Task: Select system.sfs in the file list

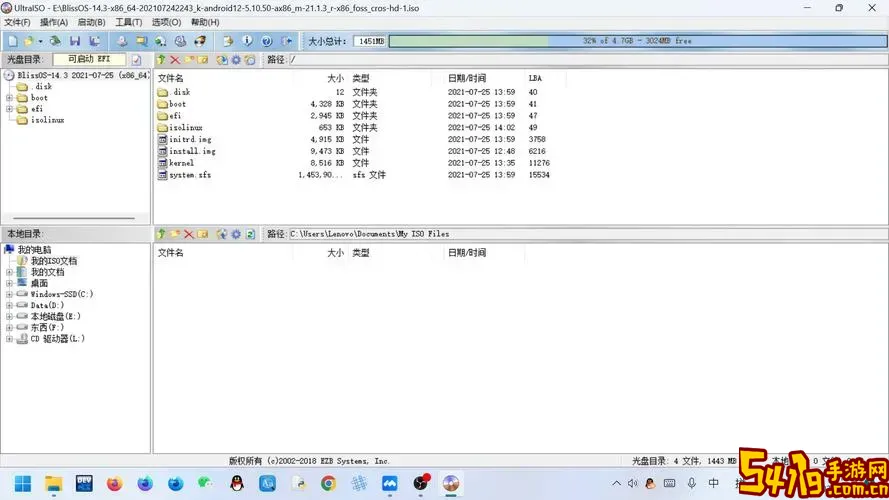Action: [190, 175]
